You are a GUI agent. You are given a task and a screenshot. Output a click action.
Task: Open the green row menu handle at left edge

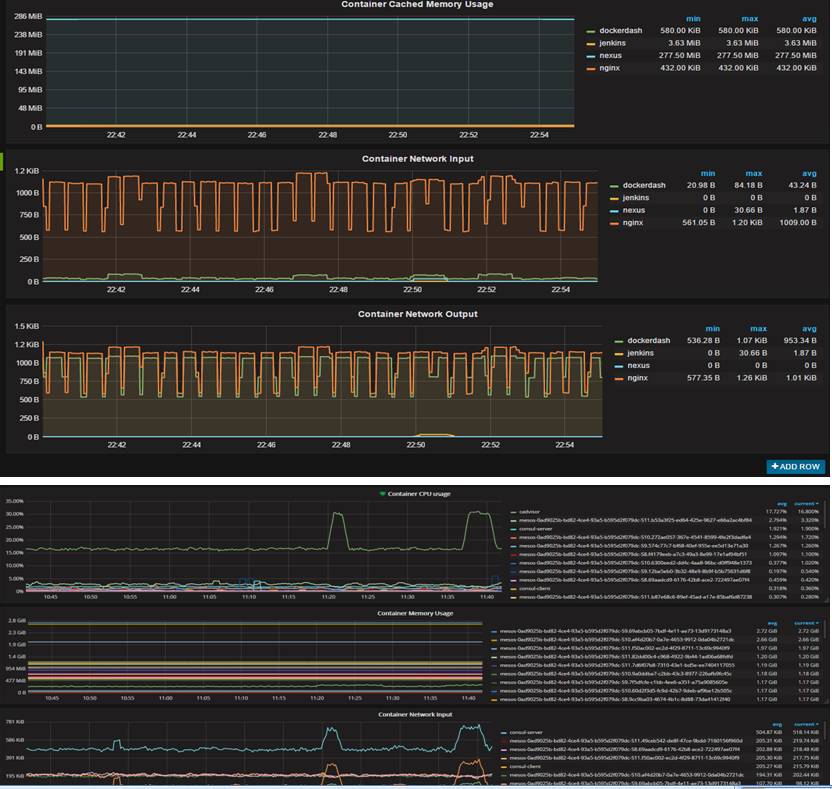tap(2, 162)
